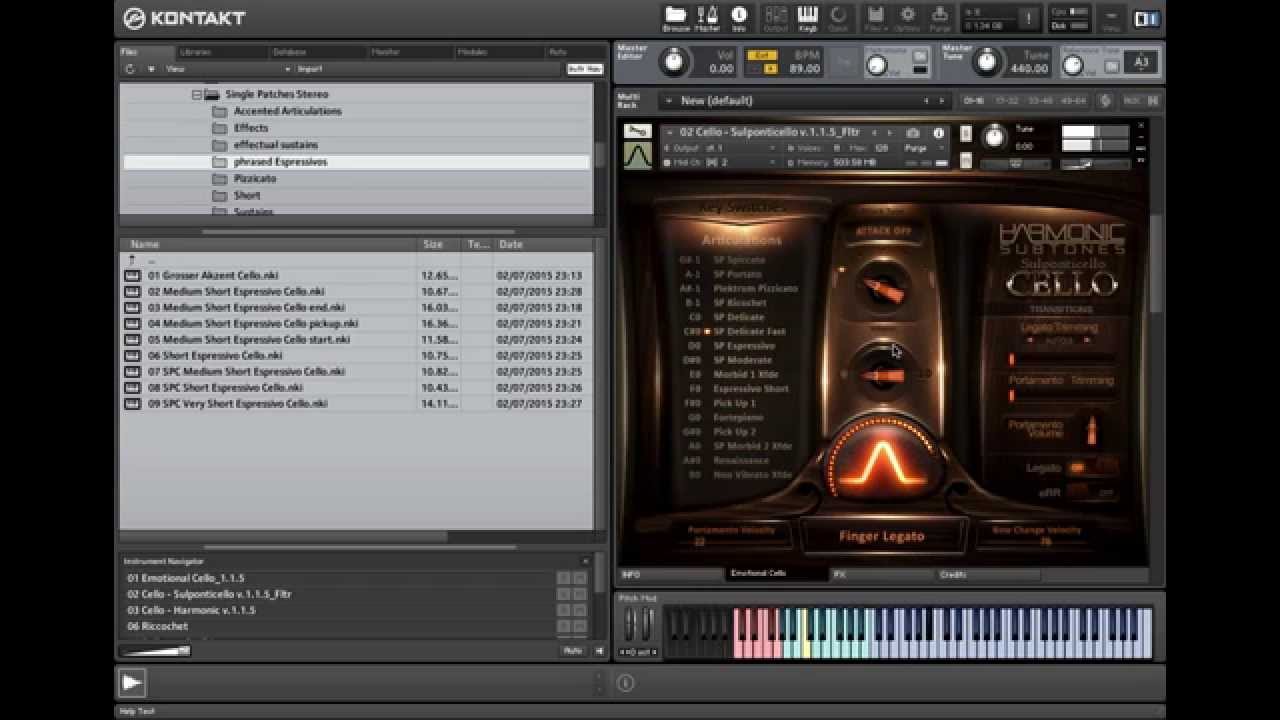Show rack page 17-32
The image size is (1280, 720).
point(1007,100)
